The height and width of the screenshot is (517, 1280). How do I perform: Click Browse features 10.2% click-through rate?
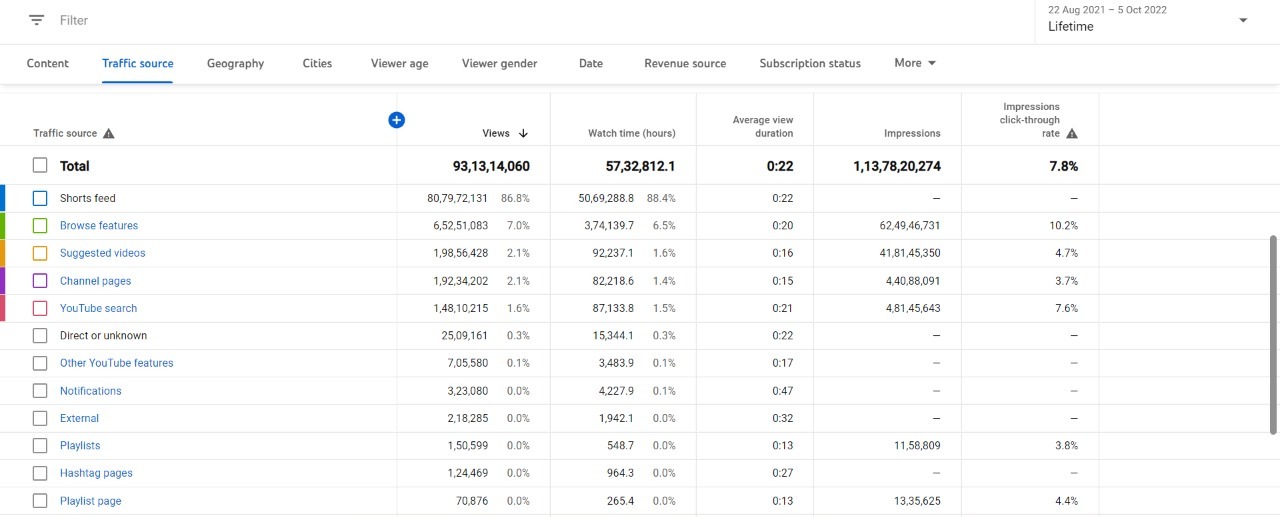1064,226
